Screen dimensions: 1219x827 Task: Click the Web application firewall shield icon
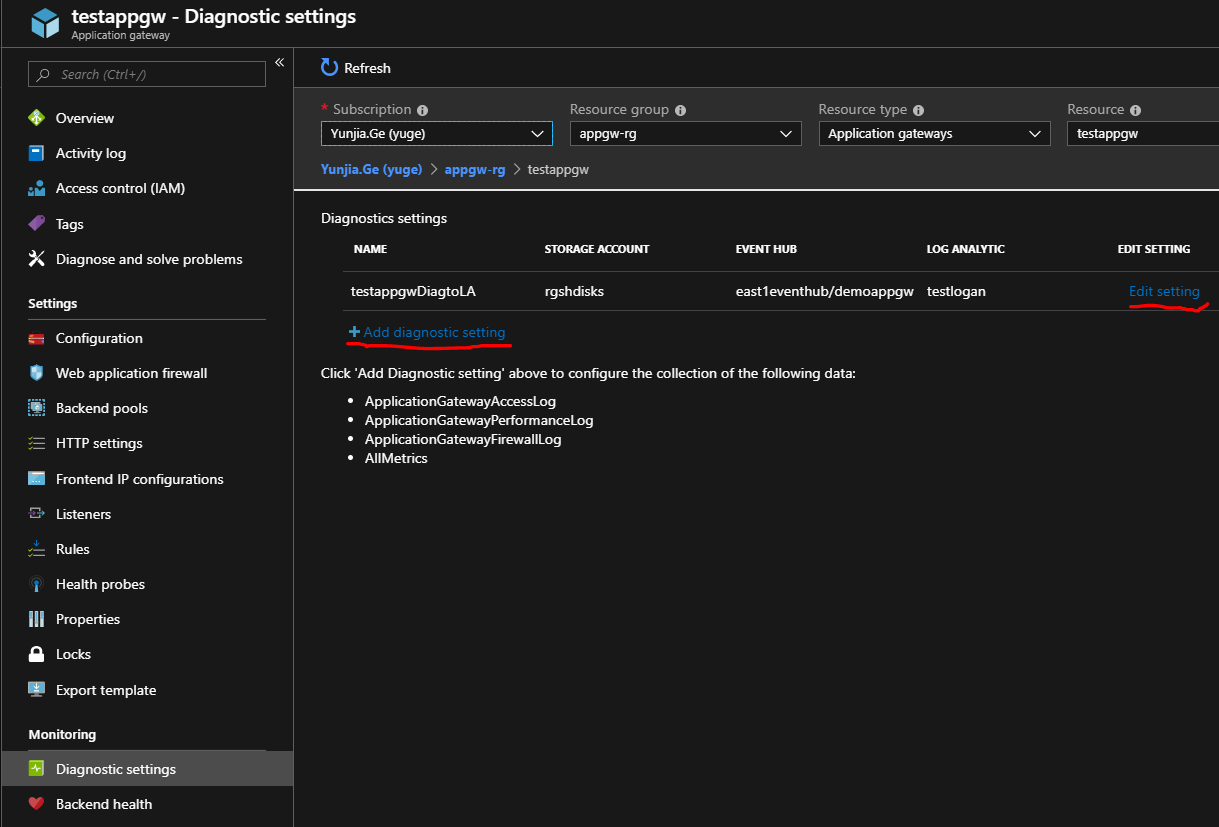pos(37,373)
